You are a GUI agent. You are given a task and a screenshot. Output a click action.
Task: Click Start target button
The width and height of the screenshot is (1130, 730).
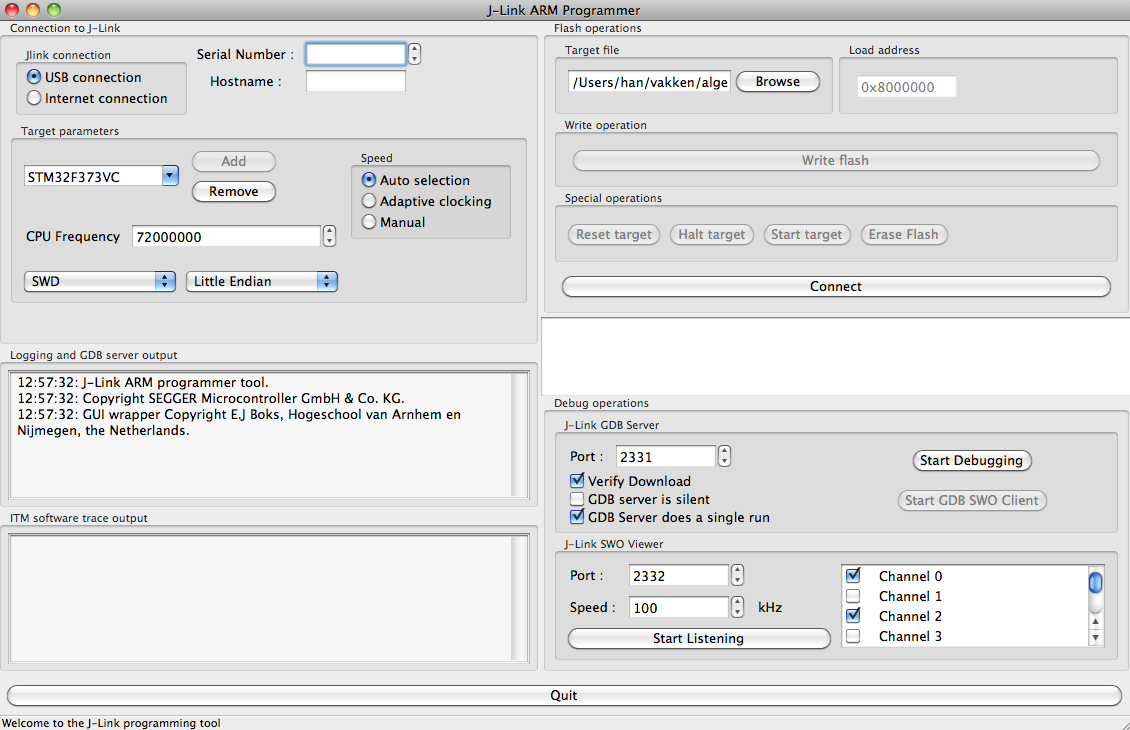point(806,234)
